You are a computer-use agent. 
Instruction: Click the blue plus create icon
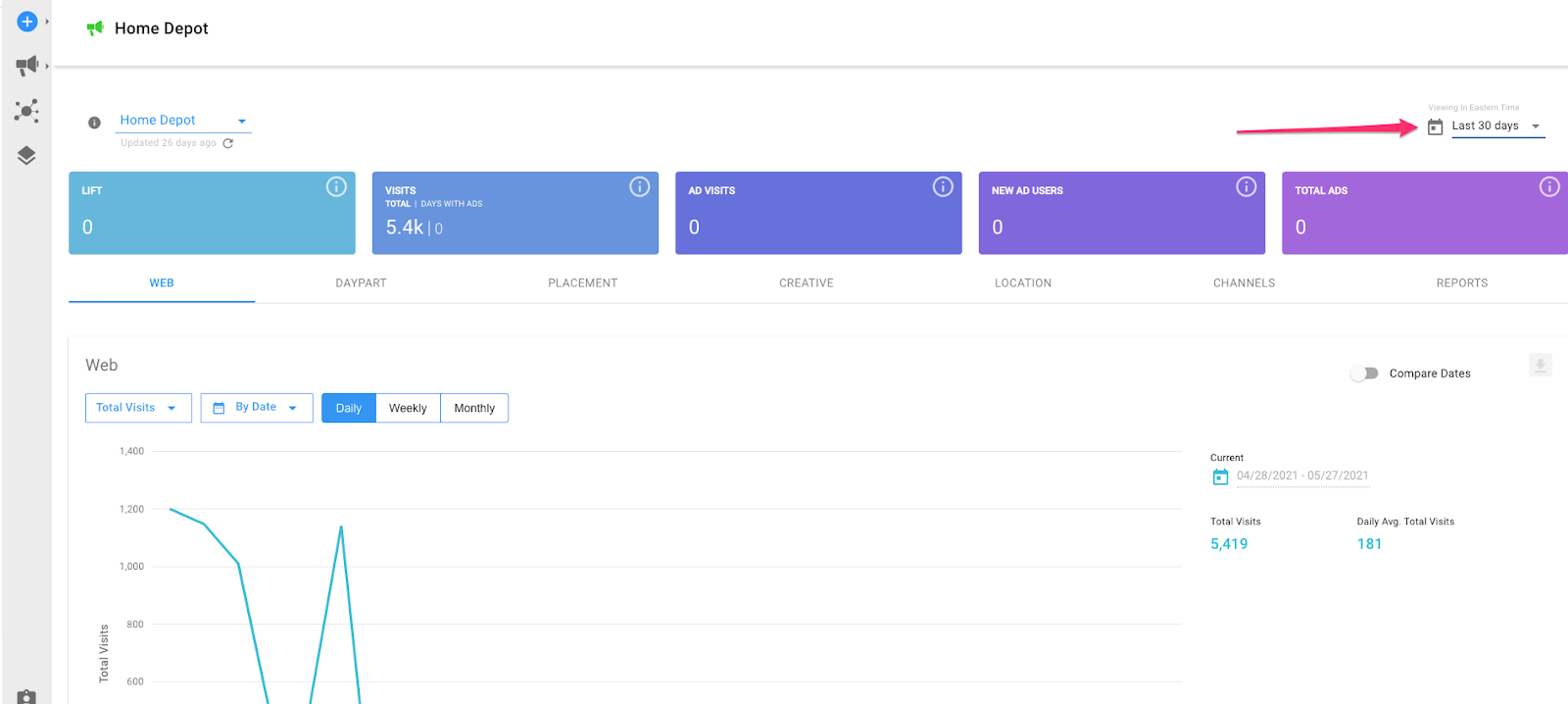click(27, 22)
